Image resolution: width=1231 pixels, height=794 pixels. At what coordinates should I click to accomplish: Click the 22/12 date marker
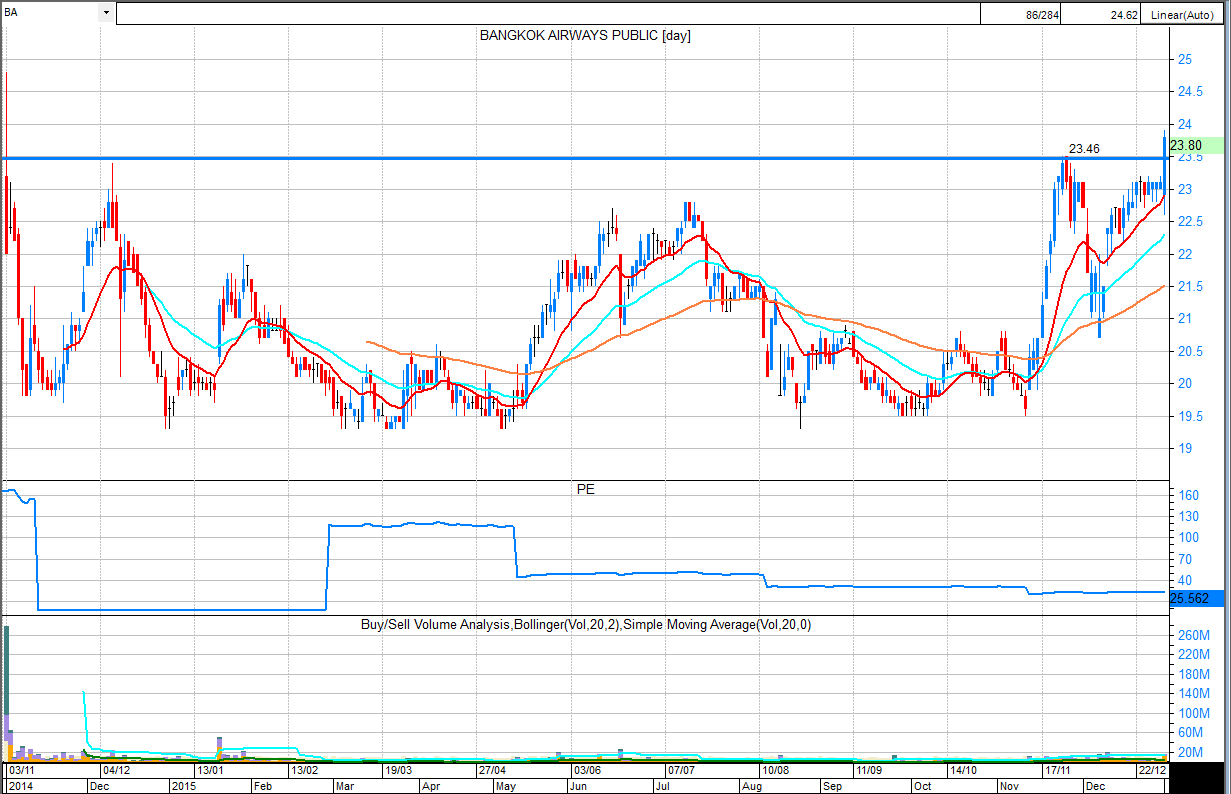pos(1154,771)
